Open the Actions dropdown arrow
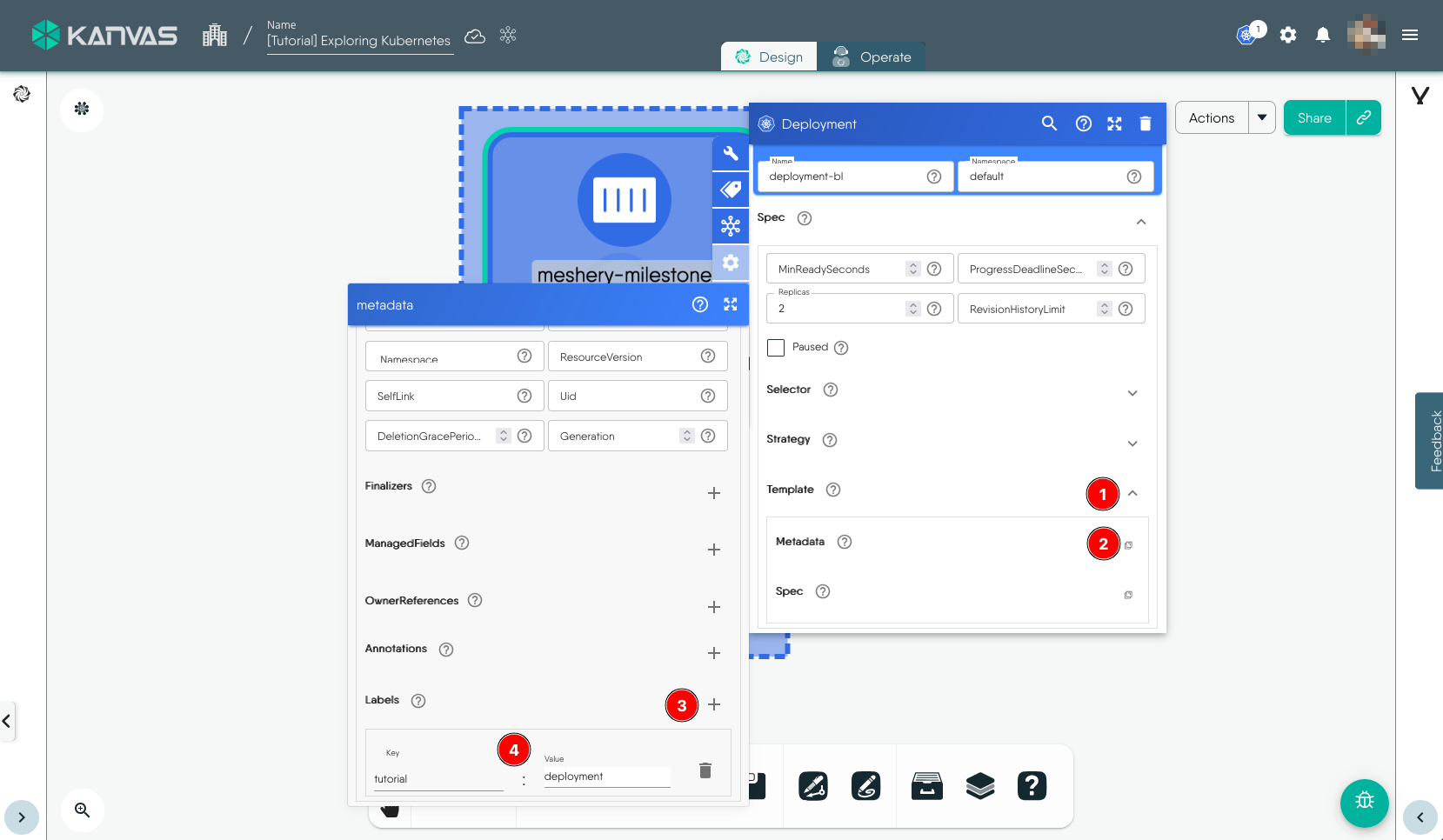1443x840 pixels. click(1261, 117)
